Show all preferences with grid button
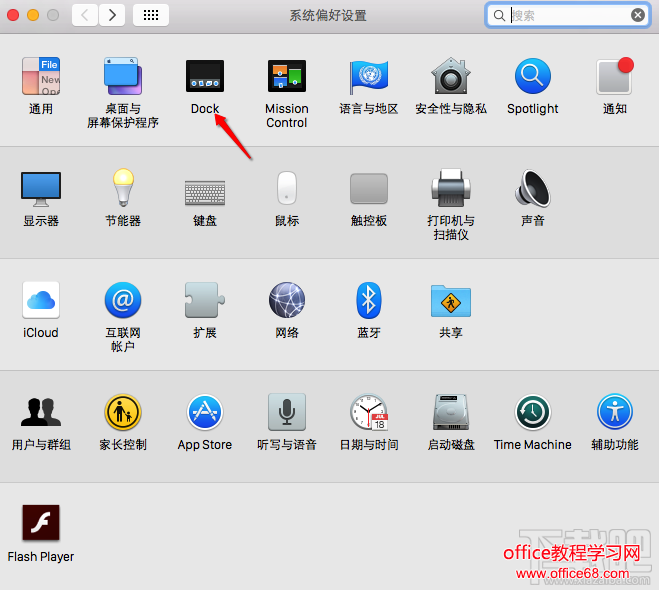659x590 pixels. coord(151,16)
